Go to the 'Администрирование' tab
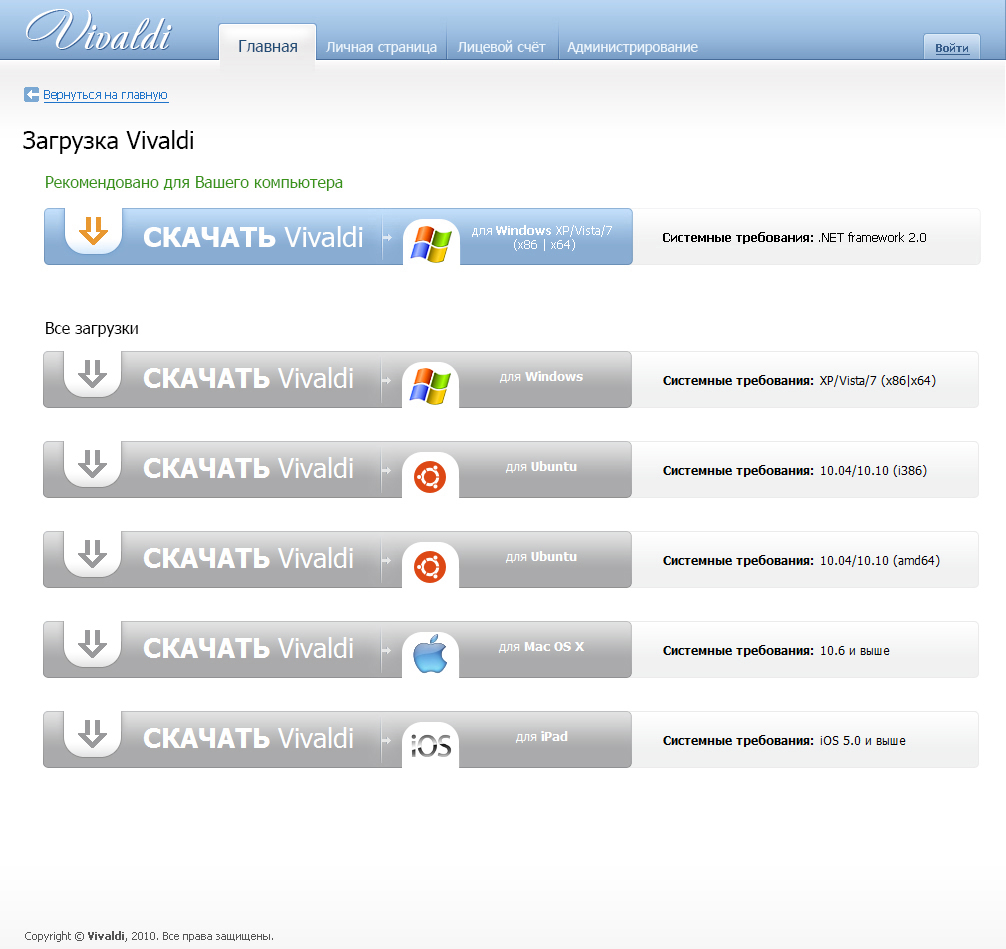Viewport: 1006px width, 949px height. 632,47
